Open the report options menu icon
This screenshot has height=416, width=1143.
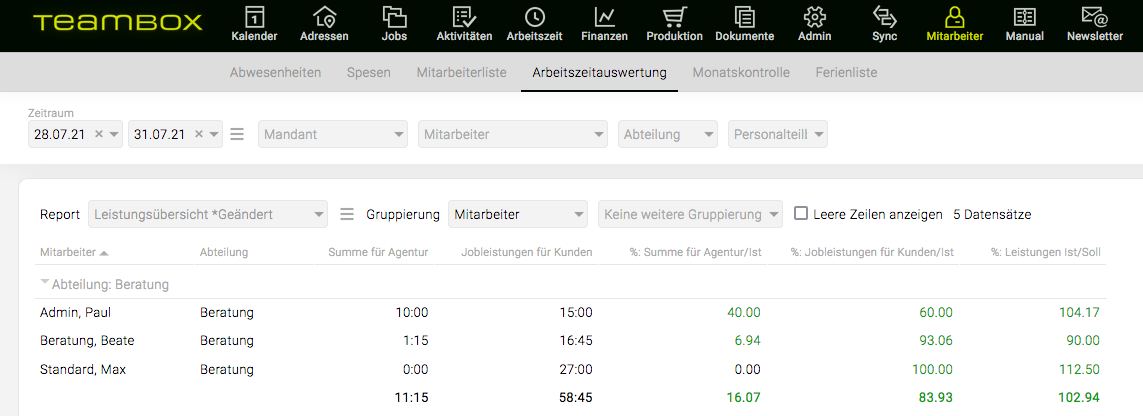[x=347, y=214]
